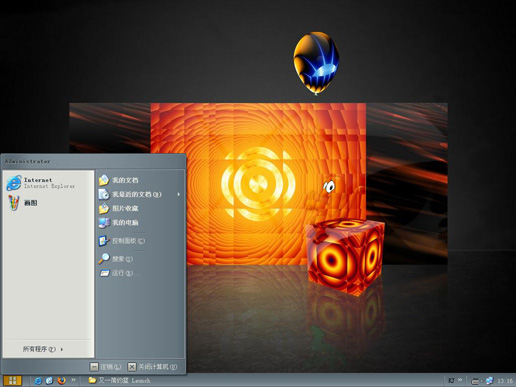Click the network connection tray icon
This screenshot has height=387, width=516.
[x=489, y=380]
